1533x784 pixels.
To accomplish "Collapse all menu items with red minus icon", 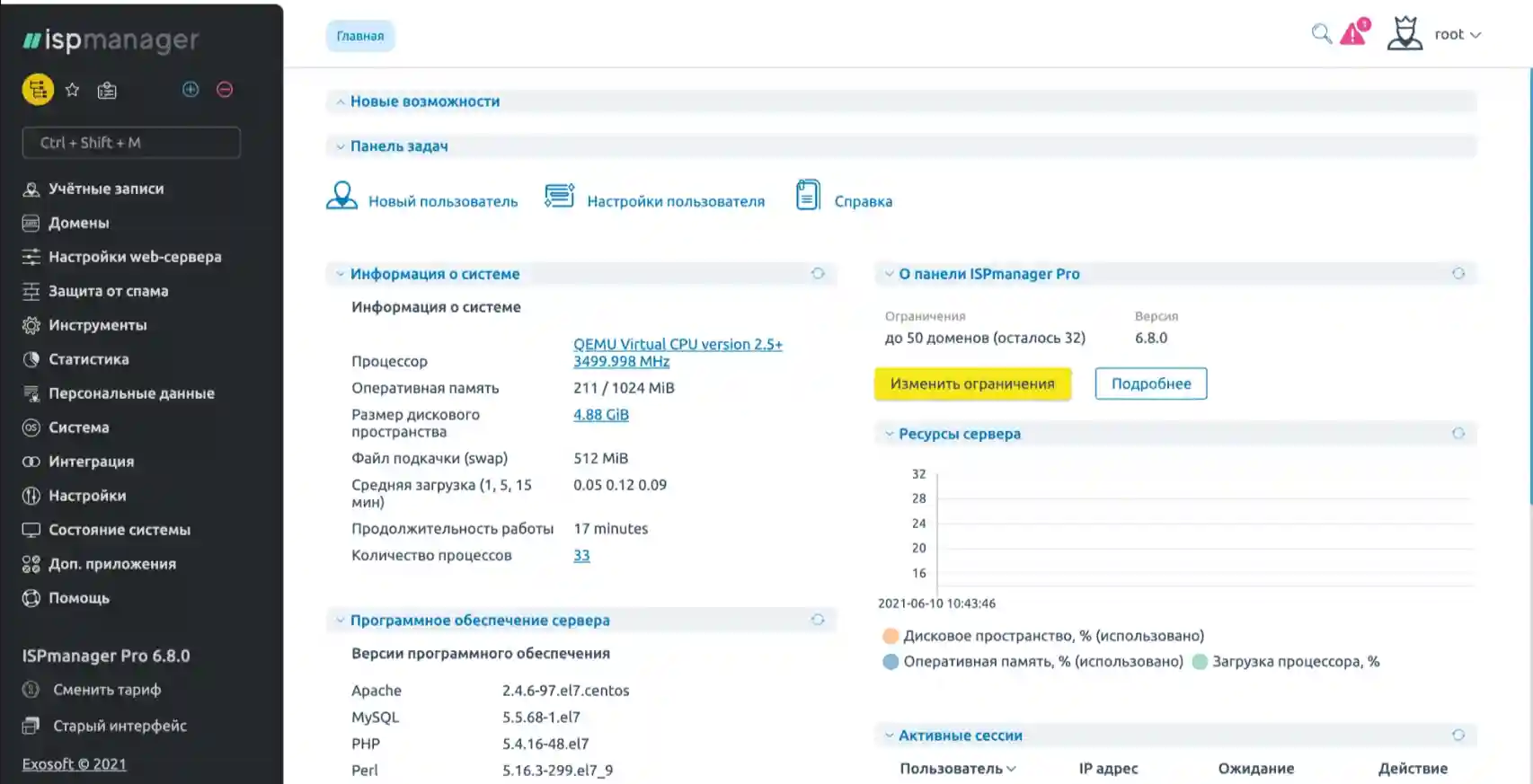I will (225, 89).
